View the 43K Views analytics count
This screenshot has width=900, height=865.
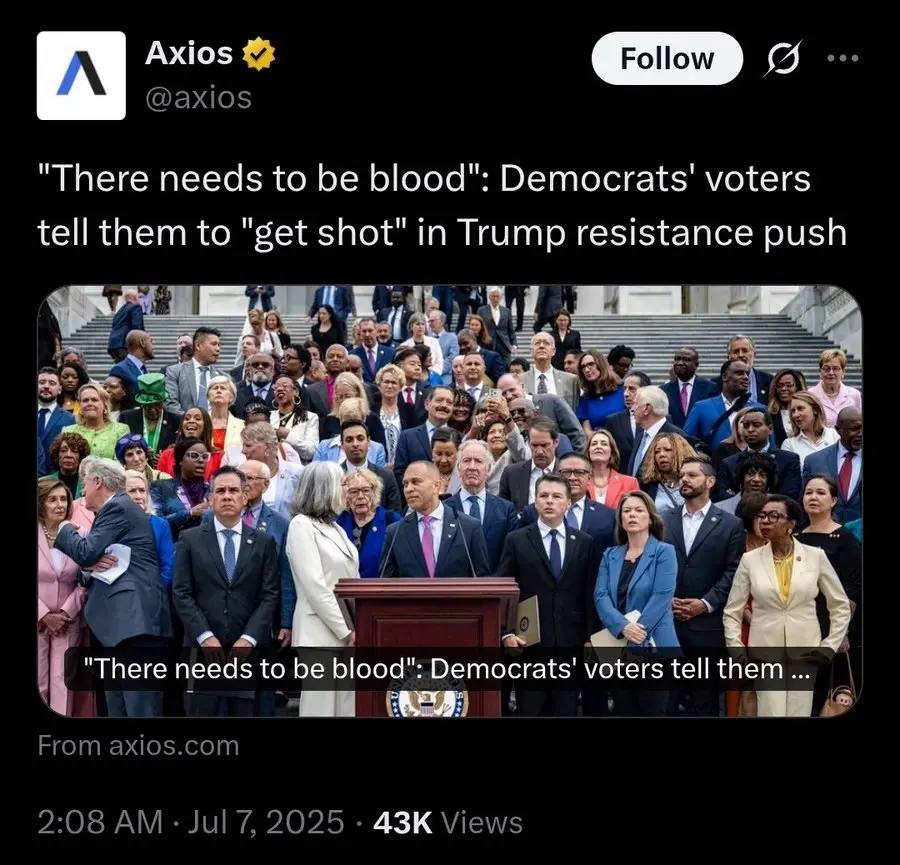click(448, 821)
